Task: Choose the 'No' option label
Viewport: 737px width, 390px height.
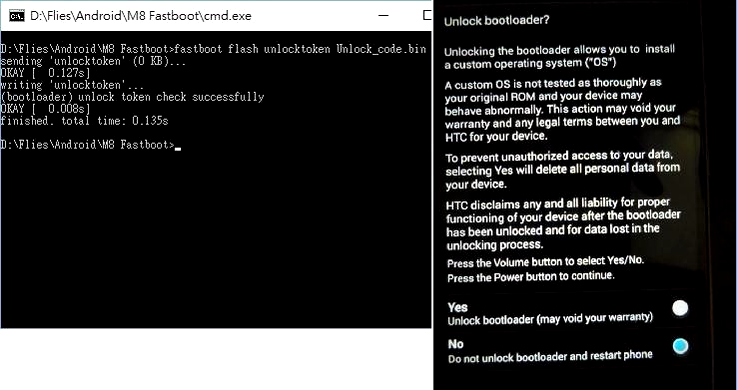Action: 455,344
